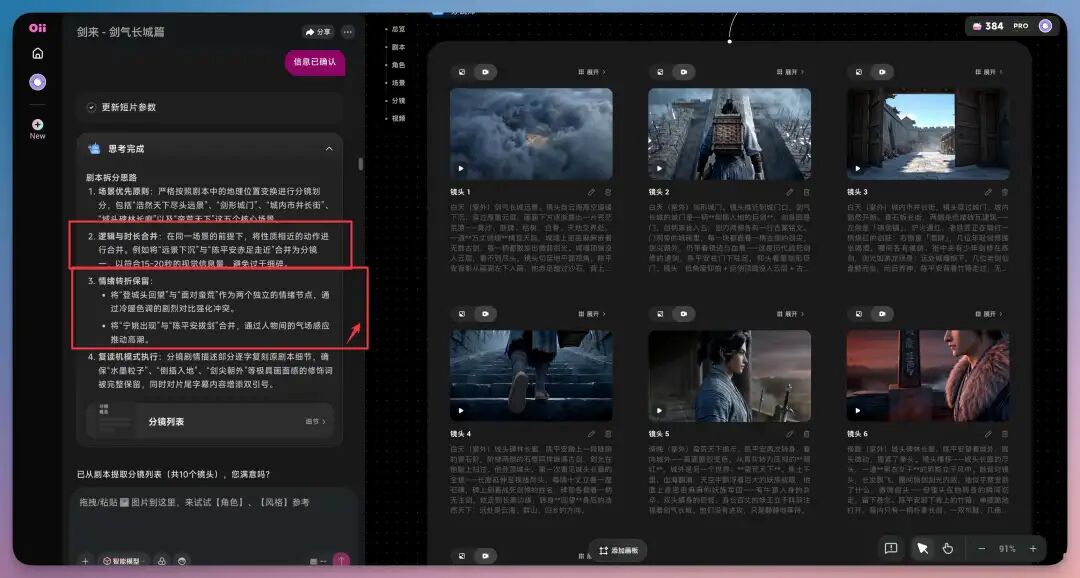Expand 展开 on 镜头 6 card
The image size is (1080, 578).
click(x=989, y=313)
